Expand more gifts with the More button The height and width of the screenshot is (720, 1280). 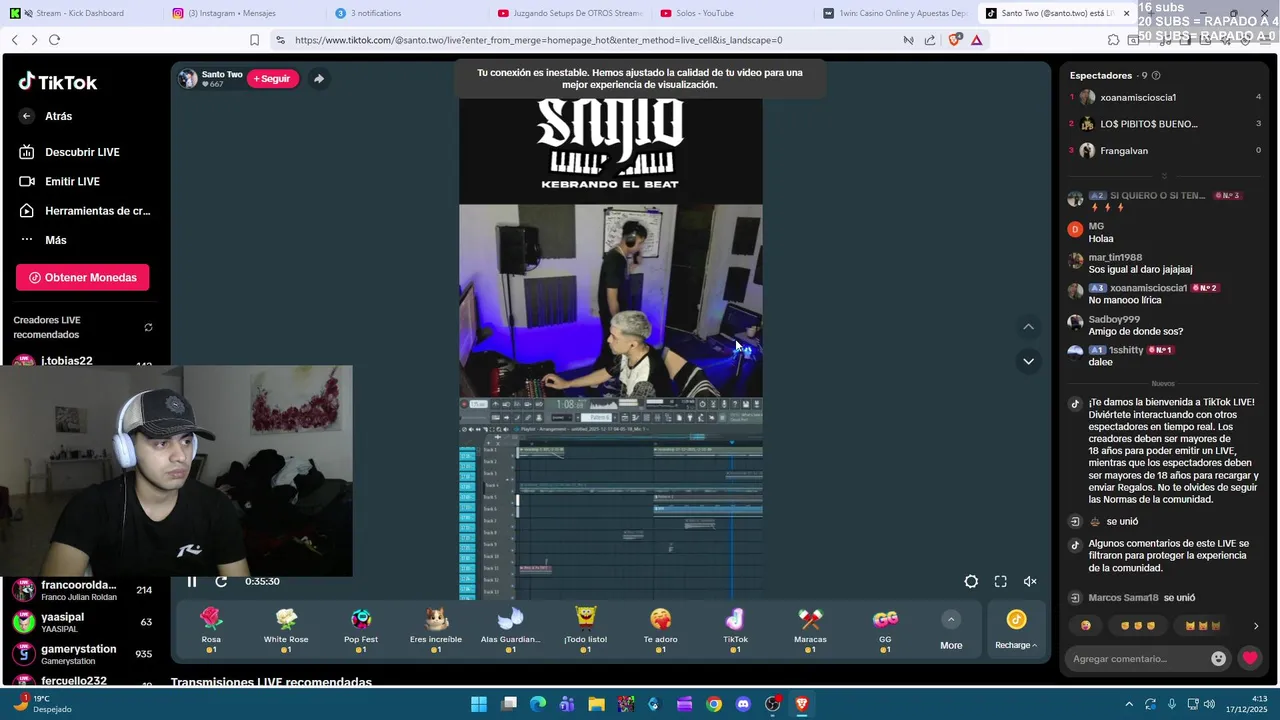pyautogui.click(x=951, y=630)
